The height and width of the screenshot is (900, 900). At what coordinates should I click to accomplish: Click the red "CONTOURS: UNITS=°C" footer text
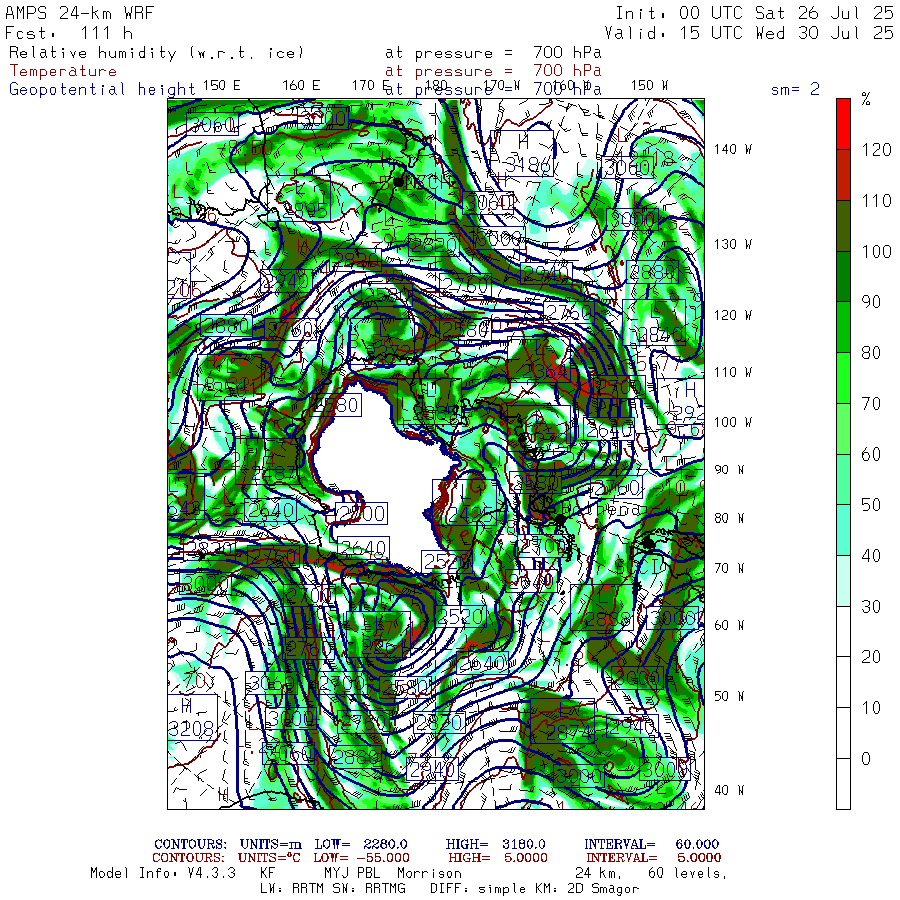tap(227, 858)
